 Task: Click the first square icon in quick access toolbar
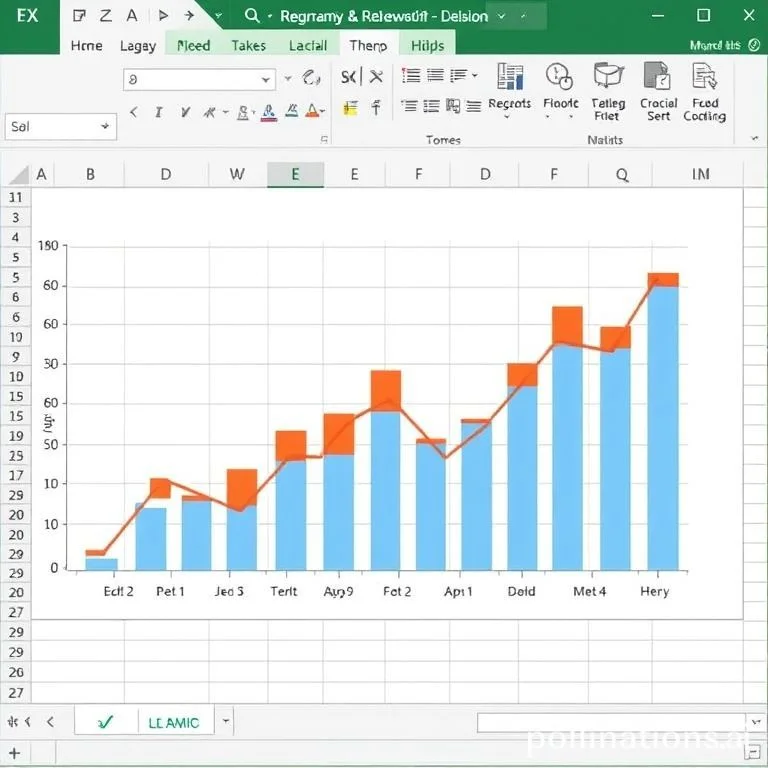tap(79, 16)
